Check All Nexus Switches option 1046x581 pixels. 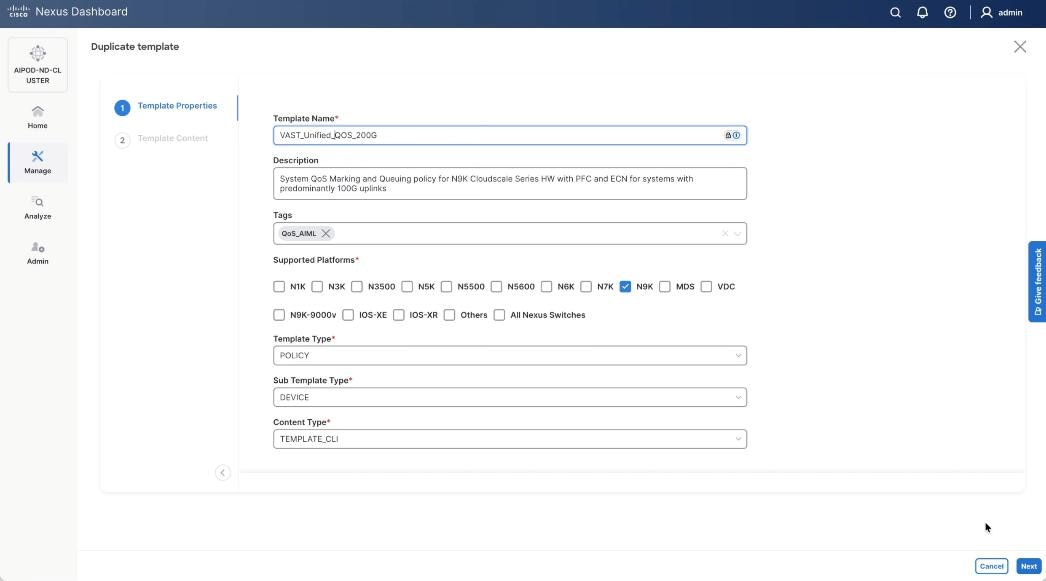click(x=499, y=314)
